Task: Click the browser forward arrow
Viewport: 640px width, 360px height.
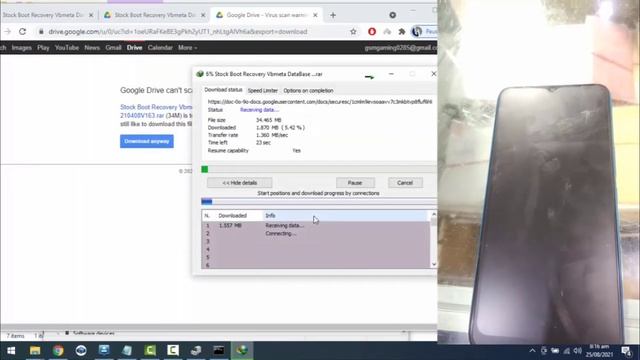Action: (x=7, y=31)
